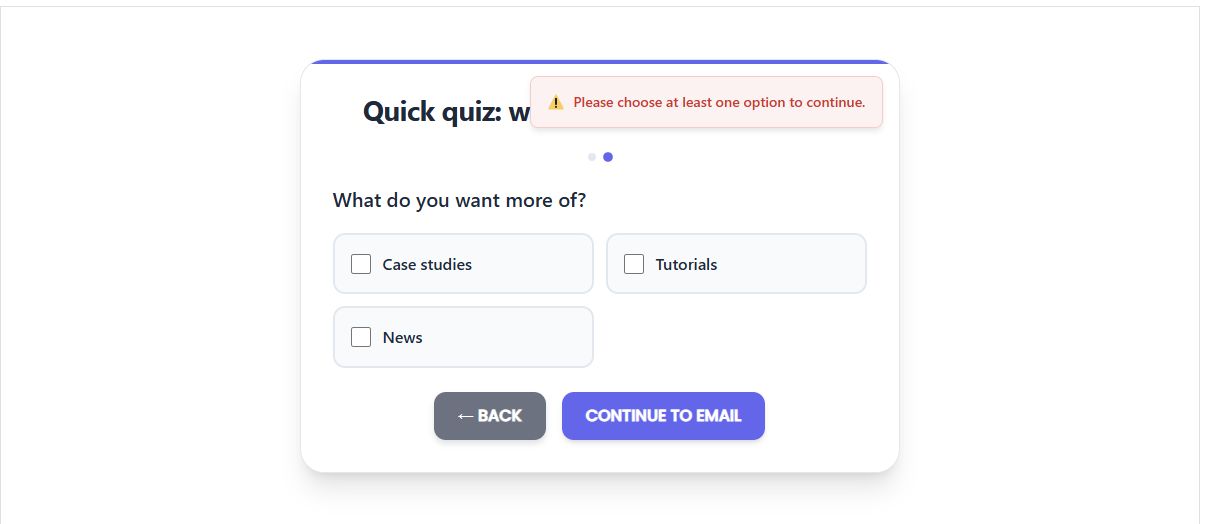Click the active purple step dot
This screenshot has width=1217, height=524.
click(x=608, y=157)
